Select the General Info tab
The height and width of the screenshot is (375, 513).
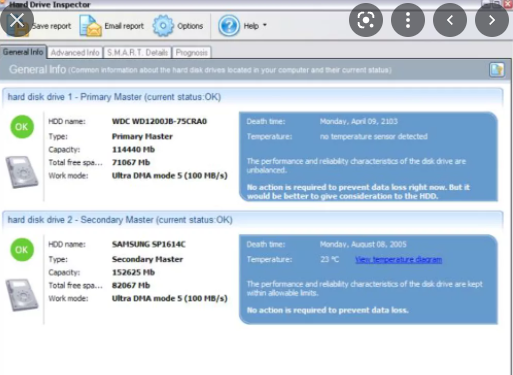coord(23,52)
